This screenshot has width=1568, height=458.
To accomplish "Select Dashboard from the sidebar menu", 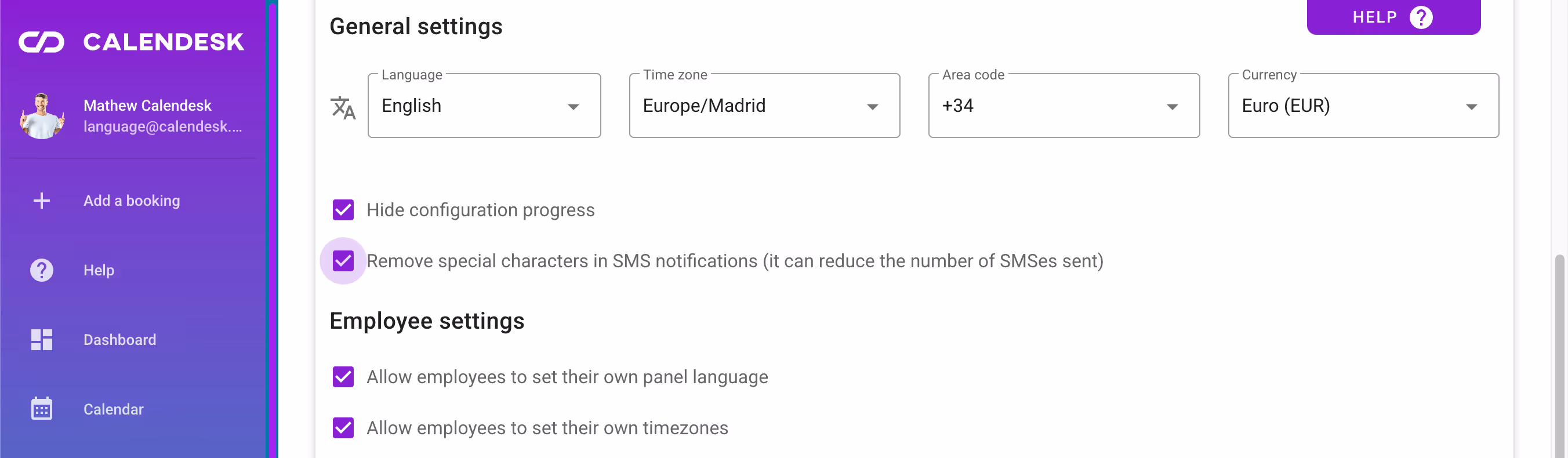I will pyautogui.click(x=119, y=339).
